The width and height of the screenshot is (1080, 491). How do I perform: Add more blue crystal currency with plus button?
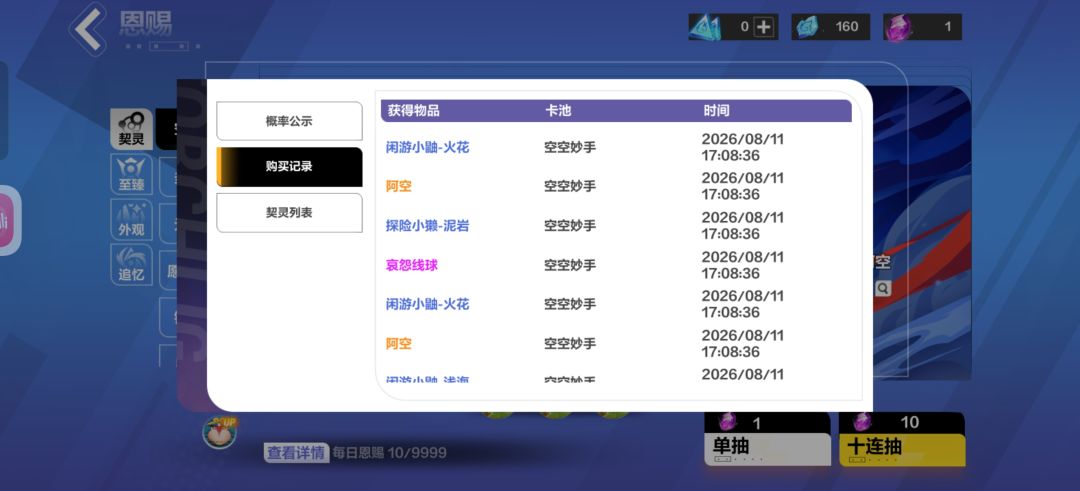(x=764, y=27)
